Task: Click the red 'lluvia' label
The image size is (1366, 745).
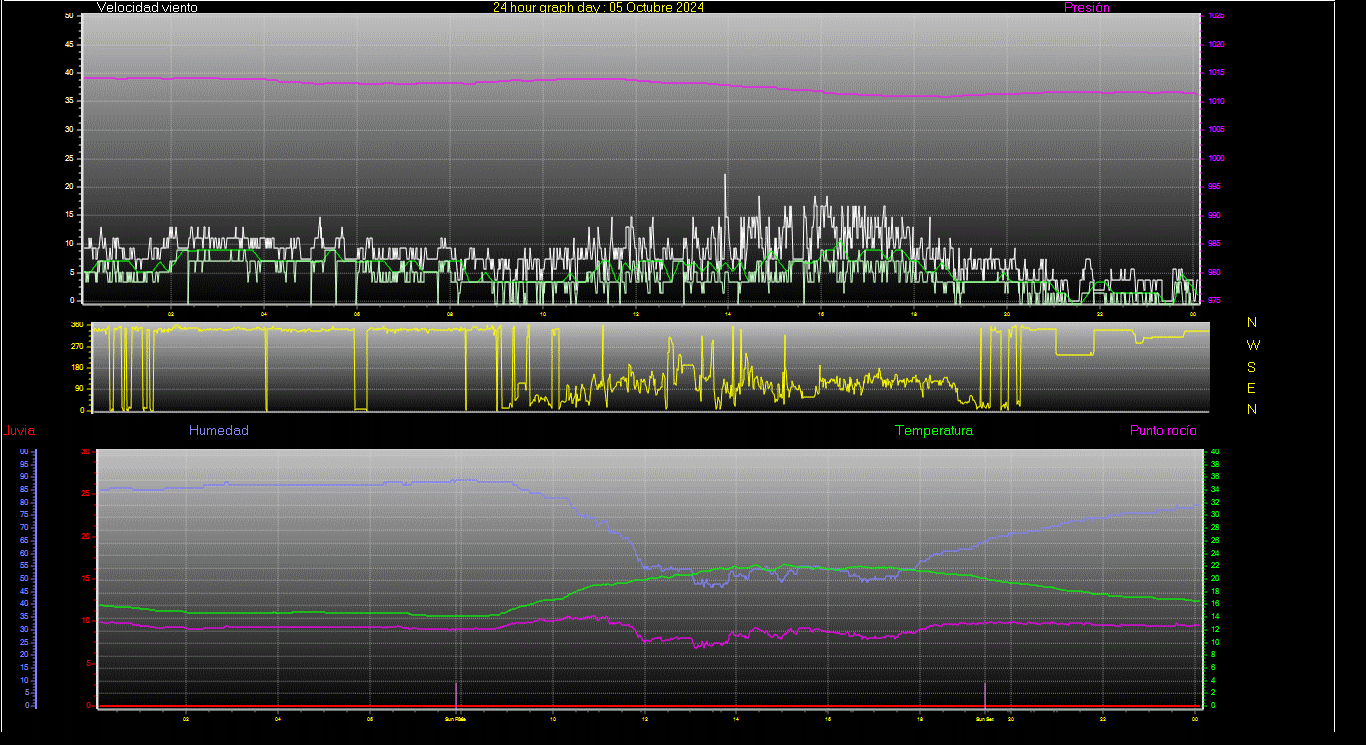Action: coord(19,431)
